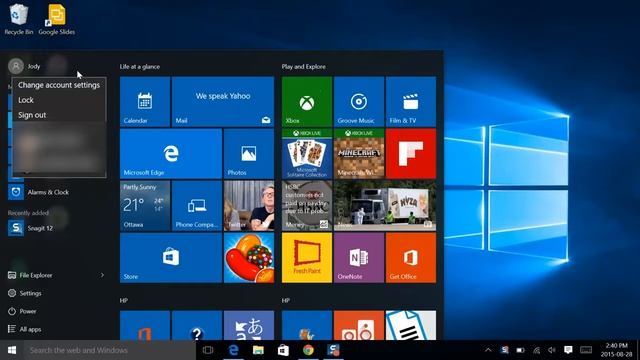Open the Film & TV tile
The width and height of the screenshot is (640, 360).
(411, 102)
